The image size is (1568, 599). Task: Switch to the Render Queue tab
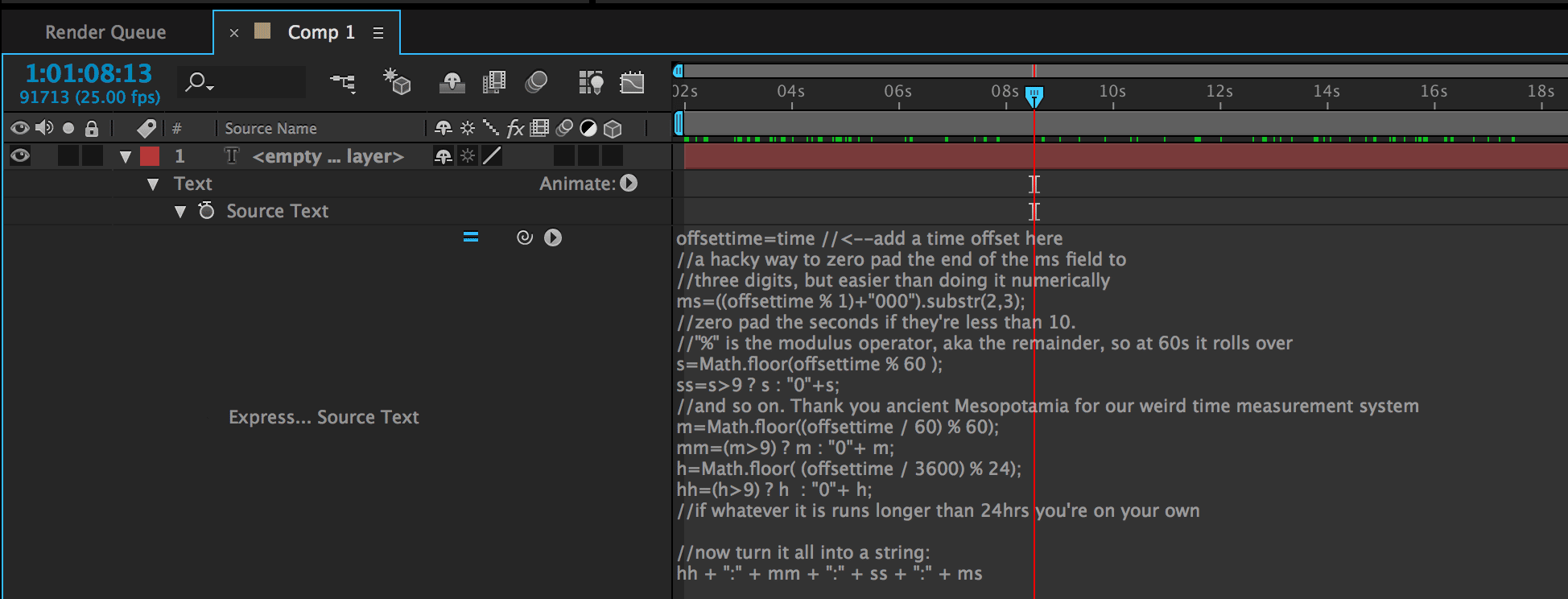(x=105, y=32)
